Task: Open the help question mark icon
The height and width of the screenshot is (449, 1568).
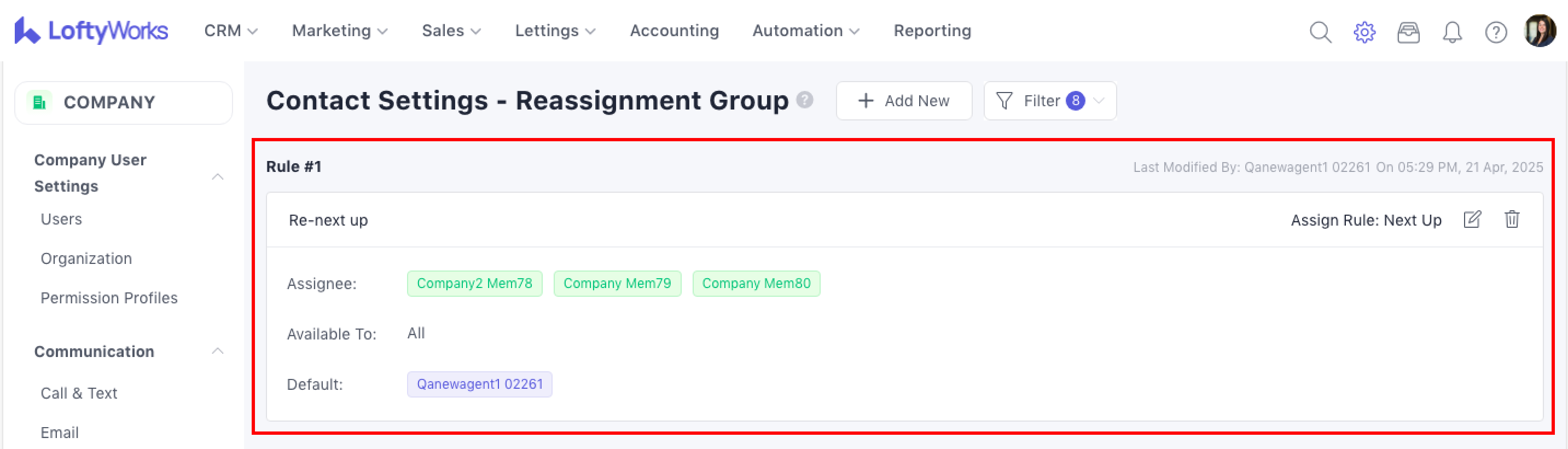Action: [x=1496, y=32]
